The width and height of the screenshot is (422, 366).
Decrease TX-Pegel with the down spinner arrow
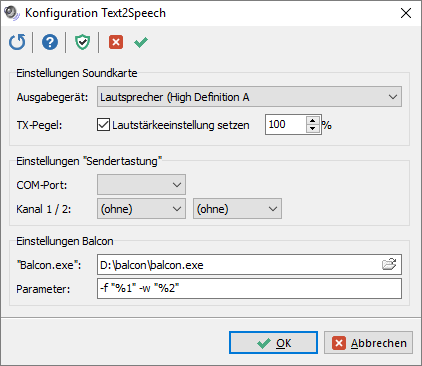pyautogui.click(x=313, y=129)
